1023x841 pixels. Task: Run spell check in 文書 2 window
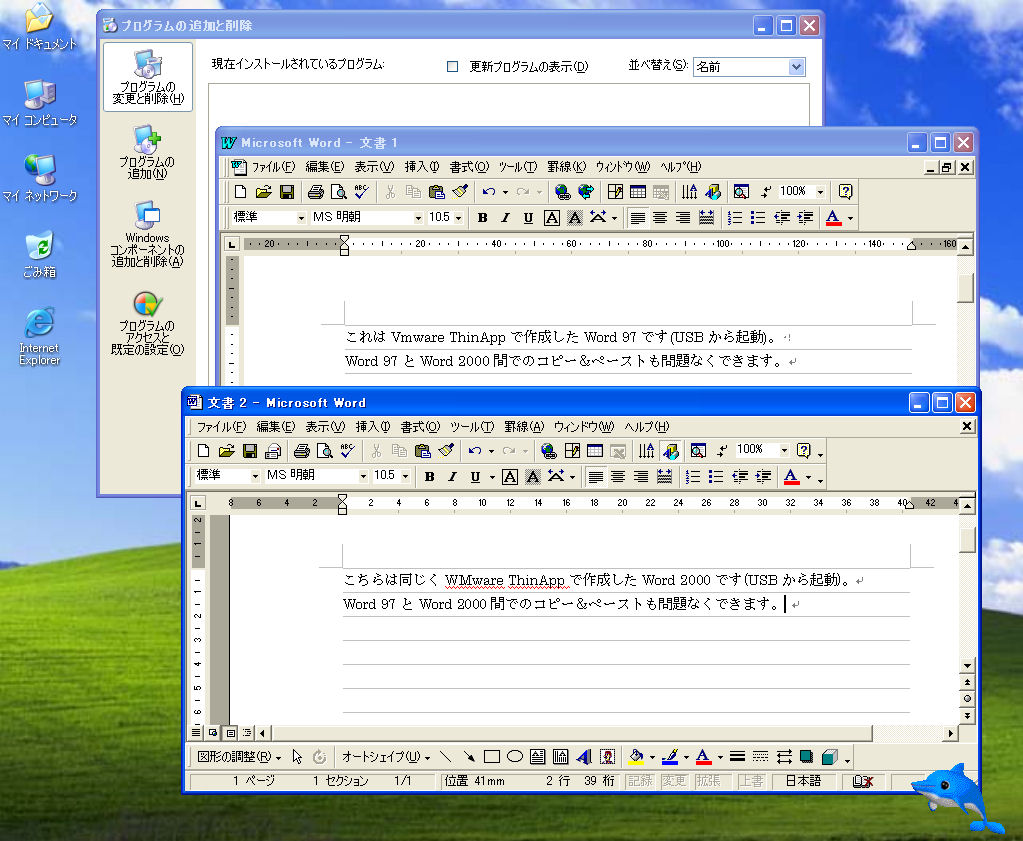tap(347, 450)
